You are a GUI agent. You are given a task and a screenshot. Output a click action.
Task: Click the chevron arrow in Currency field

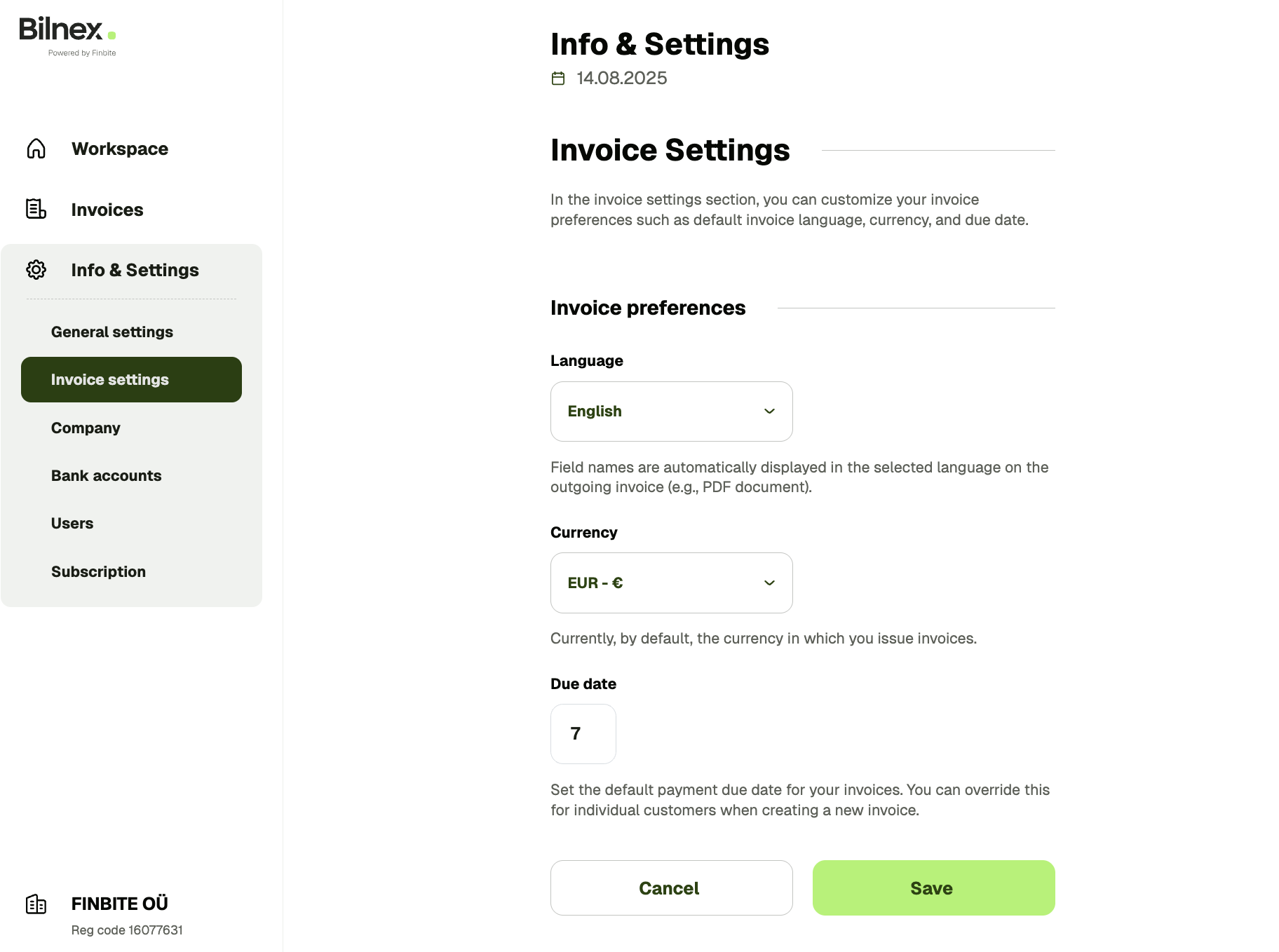[x=769, y=583]
